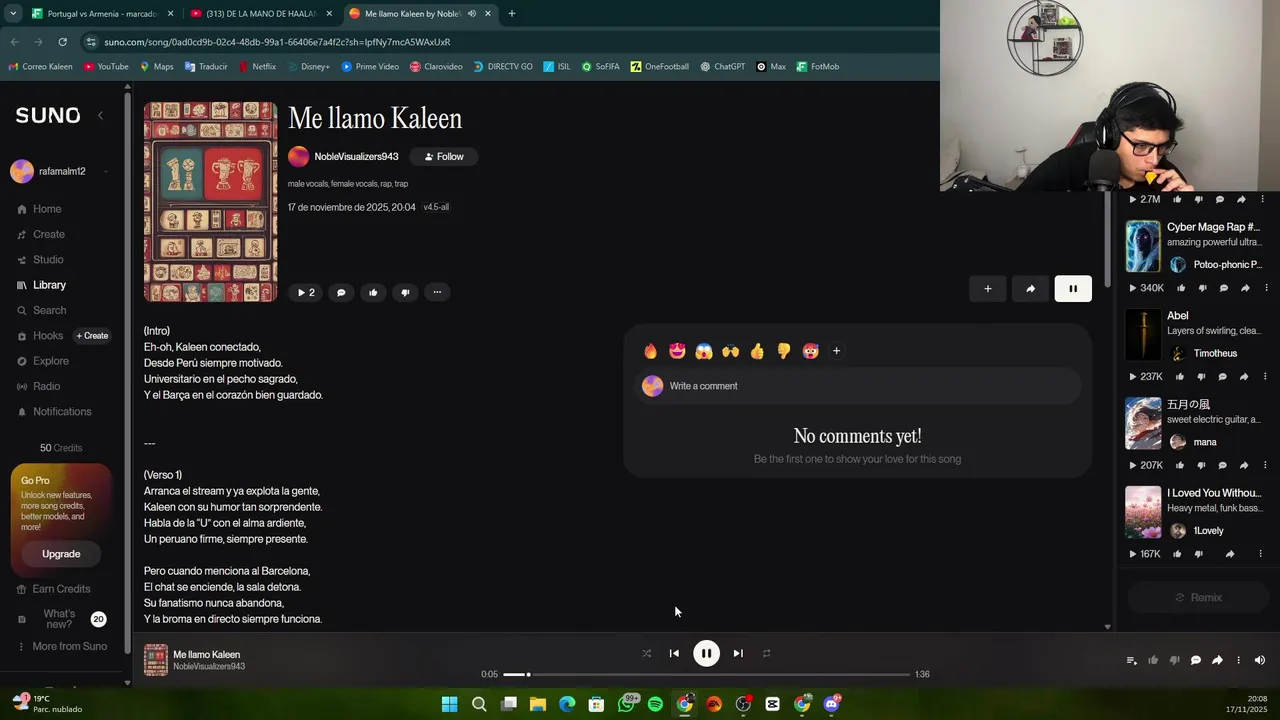Viewport: 1280px width, 720px height.
Task: Open What's new section
Action: (x=60, y=619)
